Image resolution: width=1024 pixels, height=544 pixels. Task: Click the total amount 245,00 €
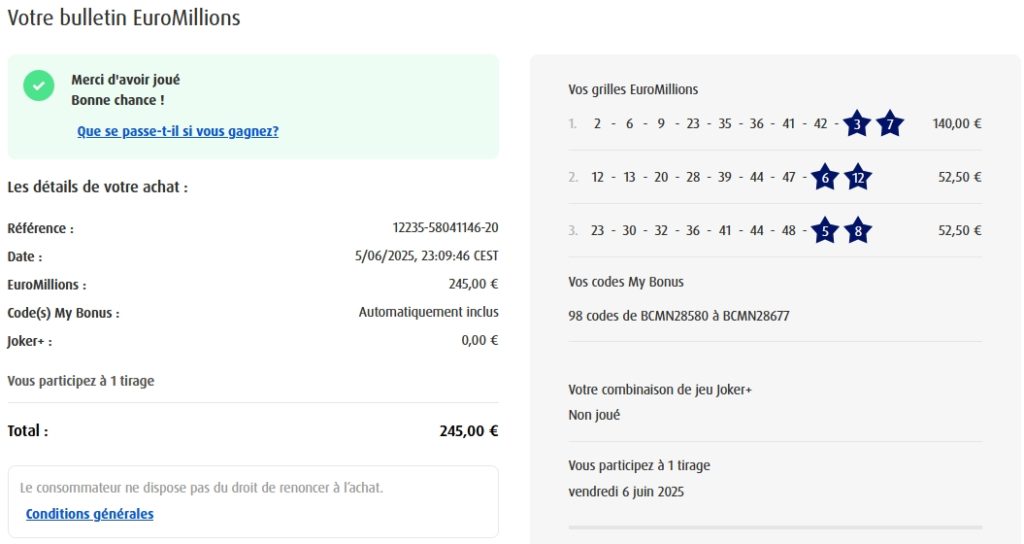click(x=468, y=431)
